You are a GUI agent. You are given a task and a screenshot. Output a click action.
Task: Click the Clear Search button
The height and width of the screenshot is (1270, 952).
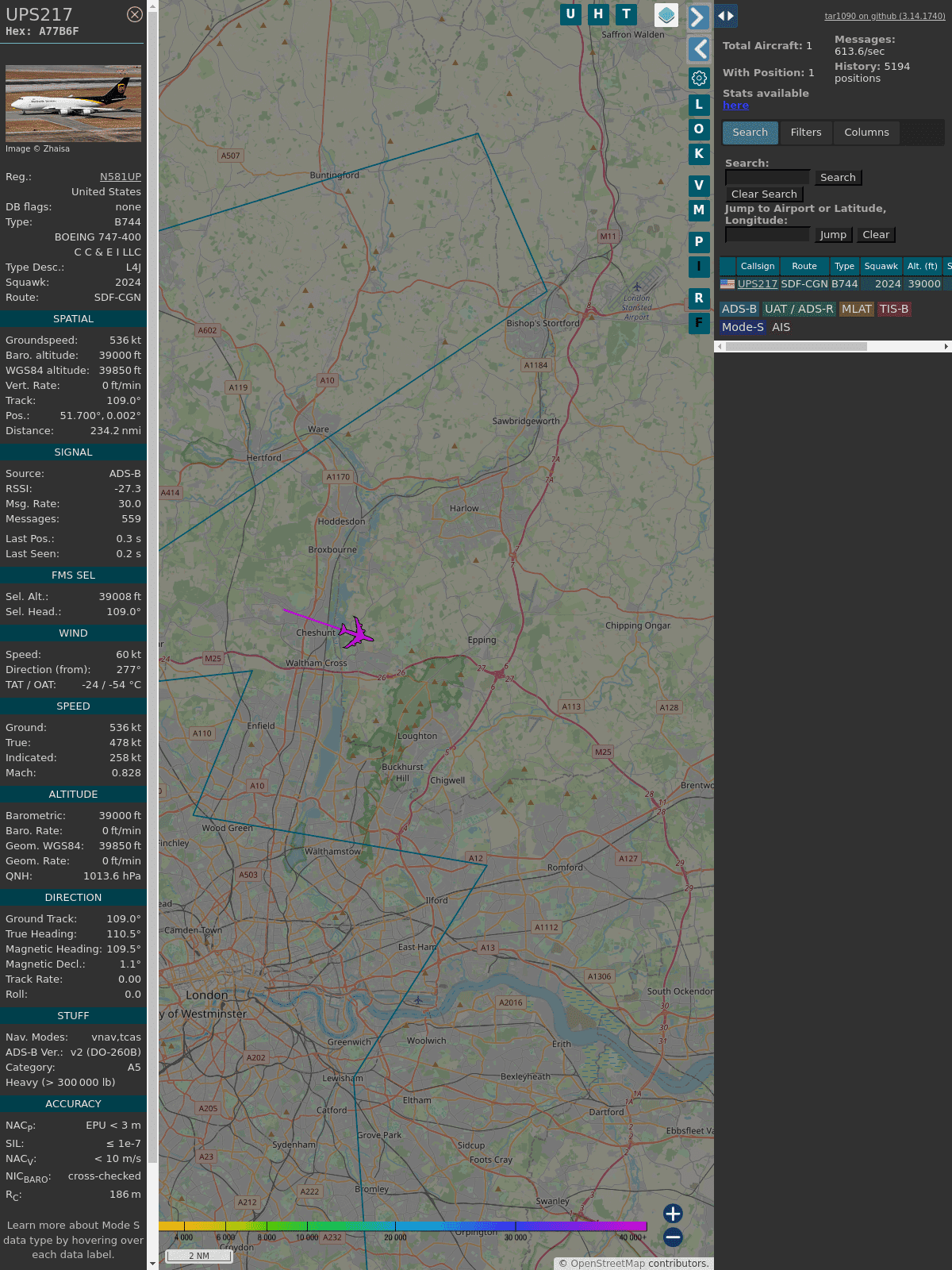[764, 194]
